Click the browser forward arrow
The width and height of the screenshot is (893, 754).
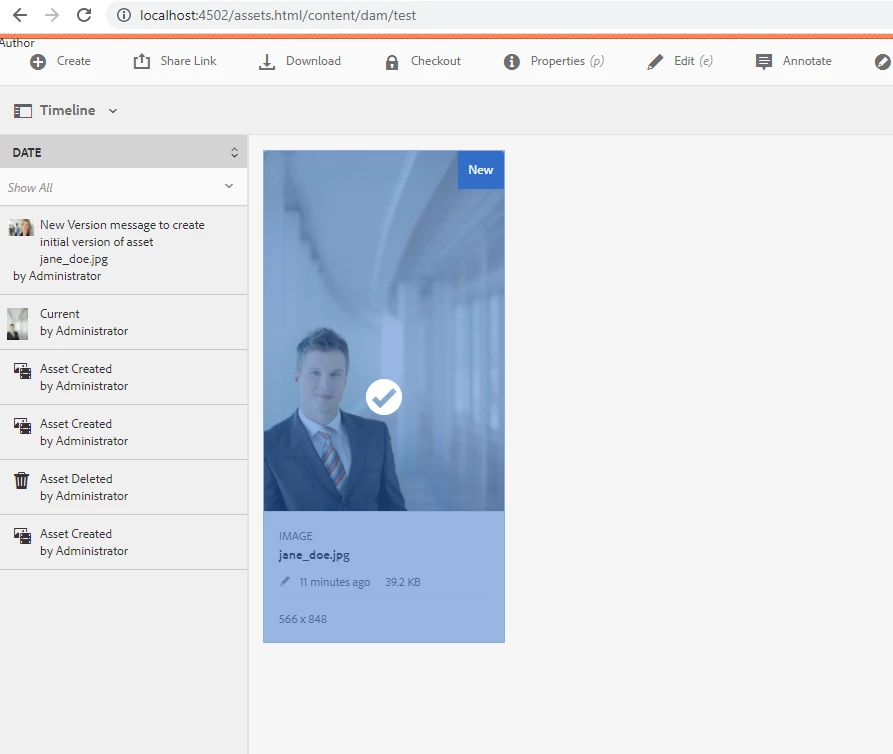[x=52, y=15]
